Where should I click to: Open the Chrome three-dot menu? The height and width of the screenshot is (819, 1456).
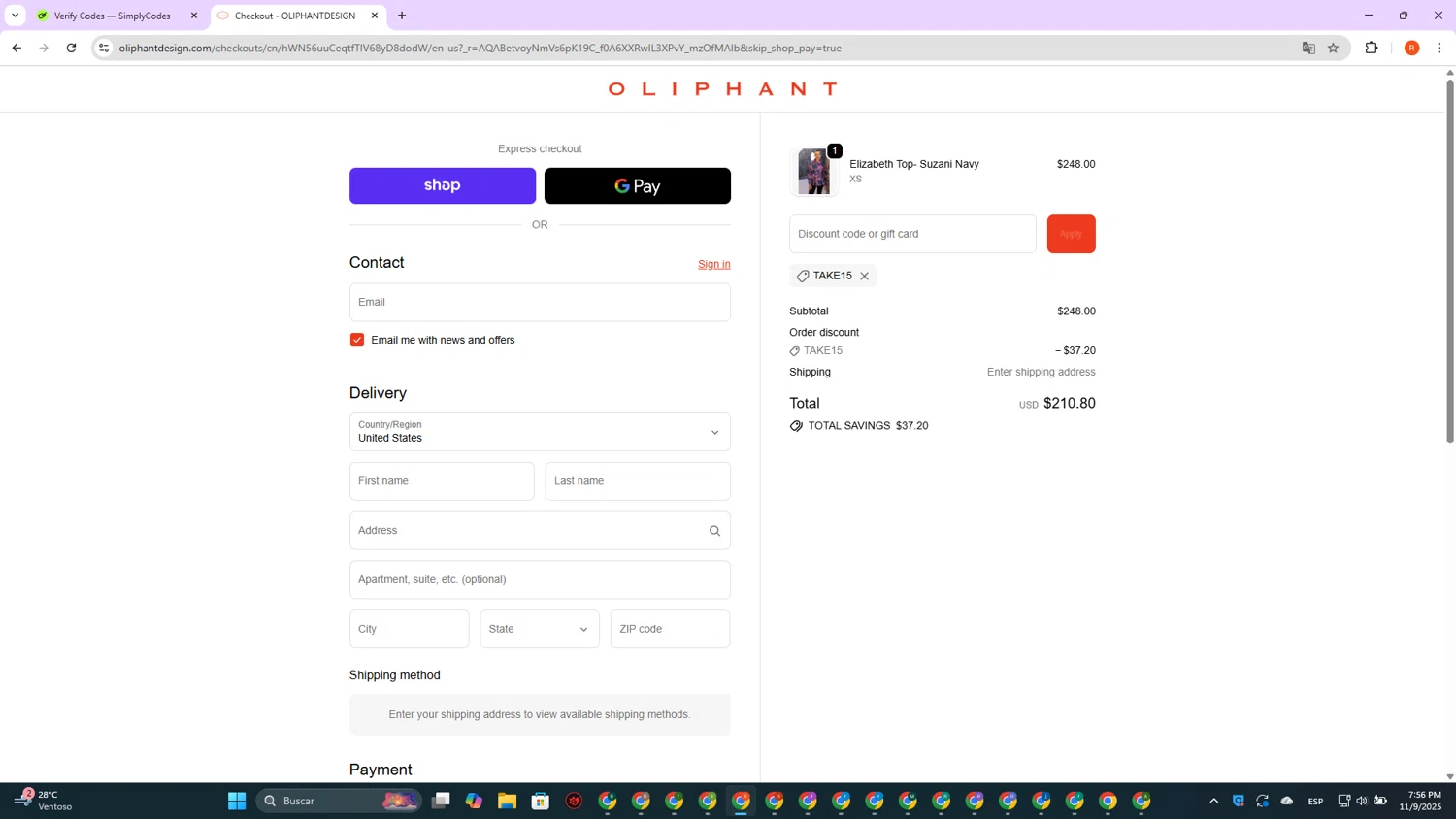[1439, 48]
